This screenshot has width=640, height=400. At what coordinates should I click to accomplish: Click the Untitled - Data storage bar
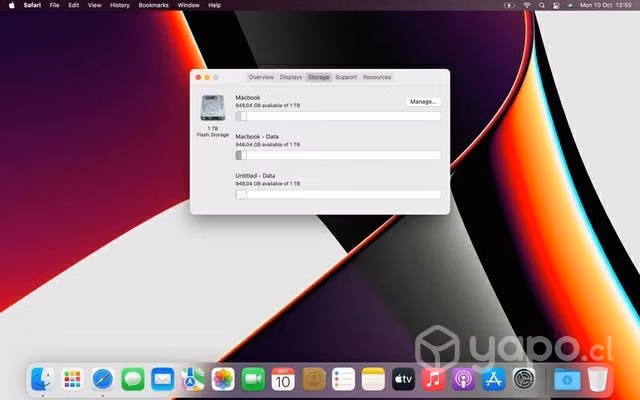(x=338, y=195)
